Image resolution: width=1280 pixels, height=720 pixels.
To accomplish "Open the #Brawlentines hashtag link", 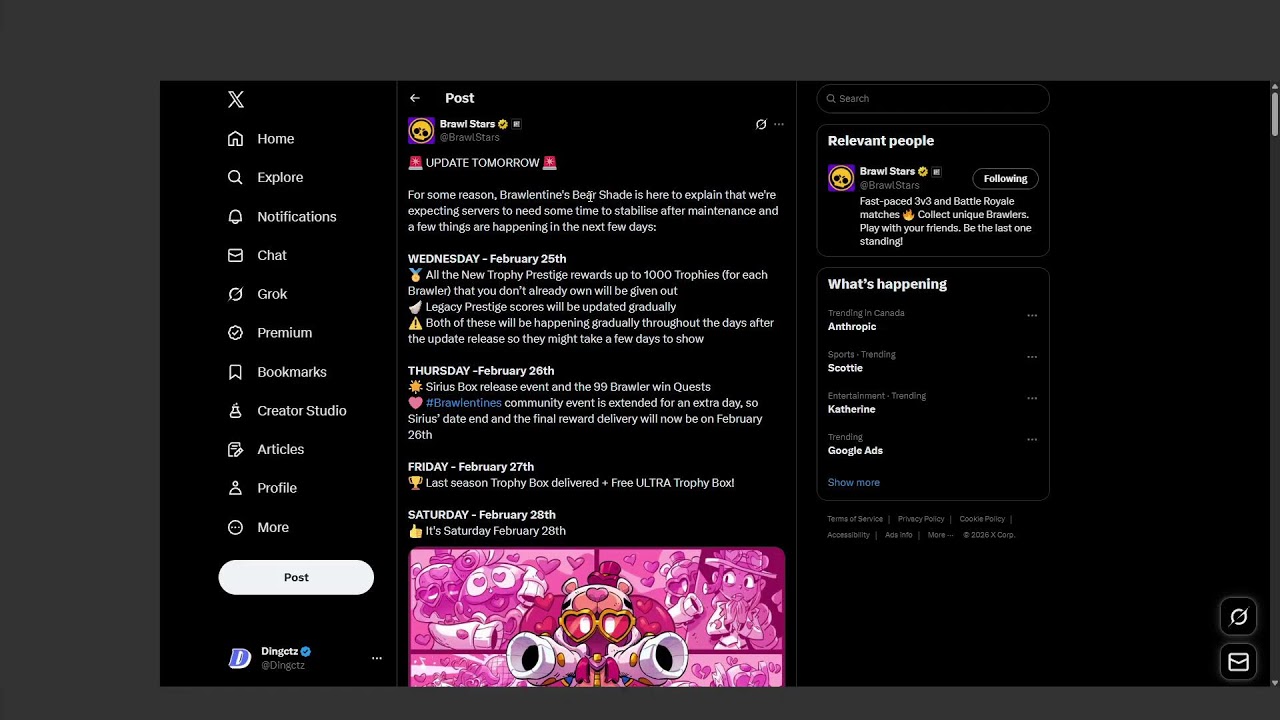I will [464, 403].
